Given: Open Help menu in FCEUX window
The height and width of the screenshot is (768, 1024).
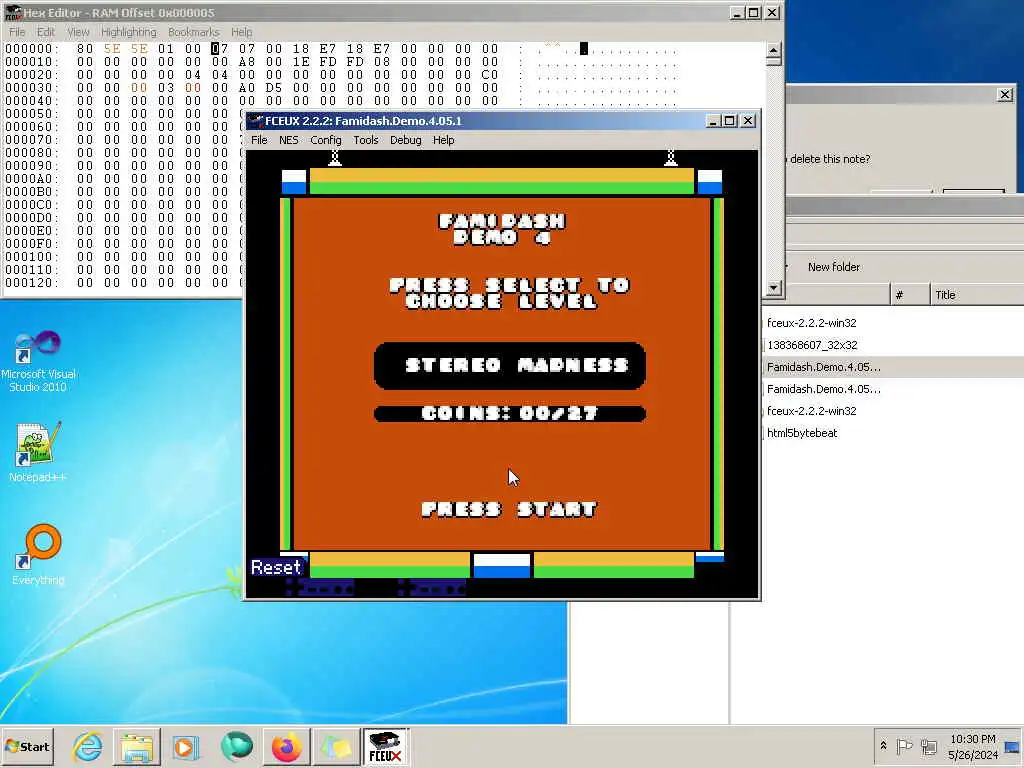Looking at the screenshot, I should (x=443, y=140).
